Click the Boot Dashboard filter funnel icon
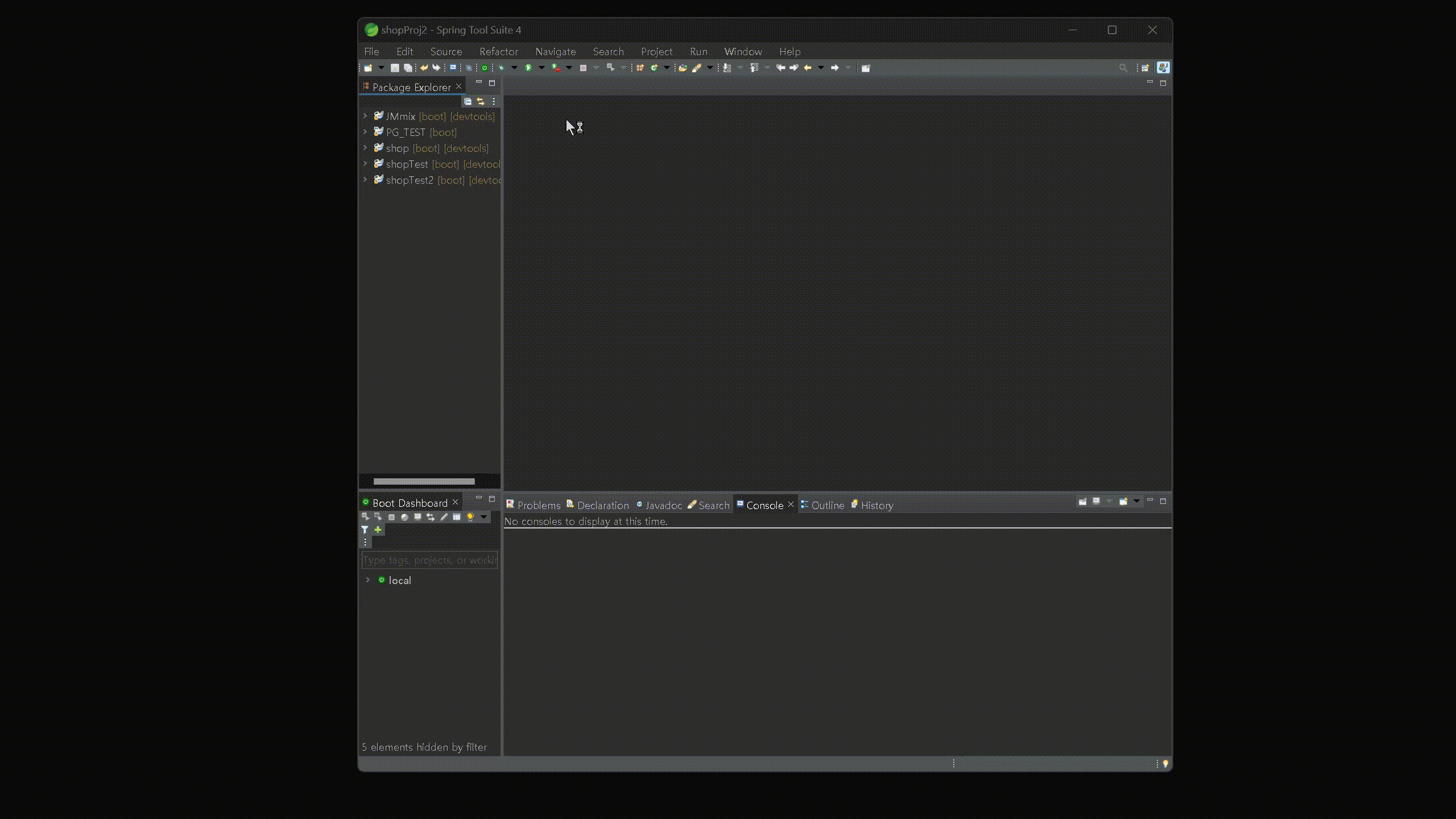This screenshot has width=1456, height=819. [x=365, y=530]
